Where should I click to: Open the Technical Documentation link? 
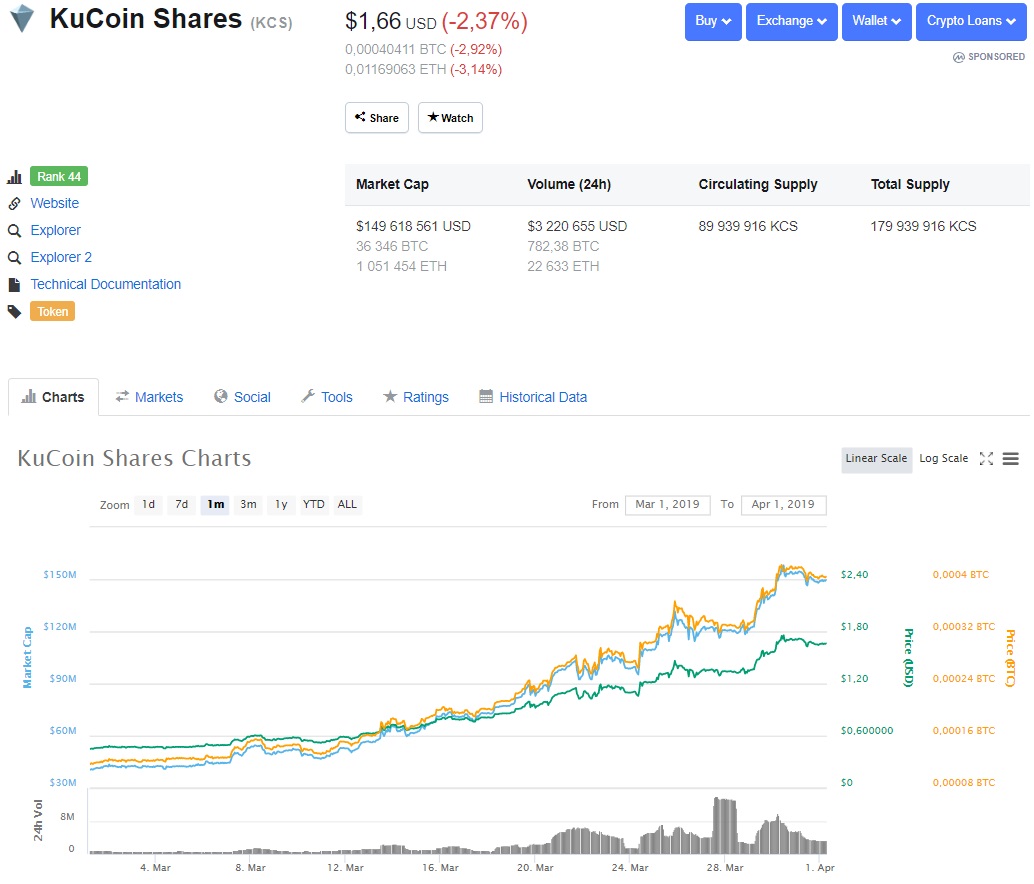106,285
